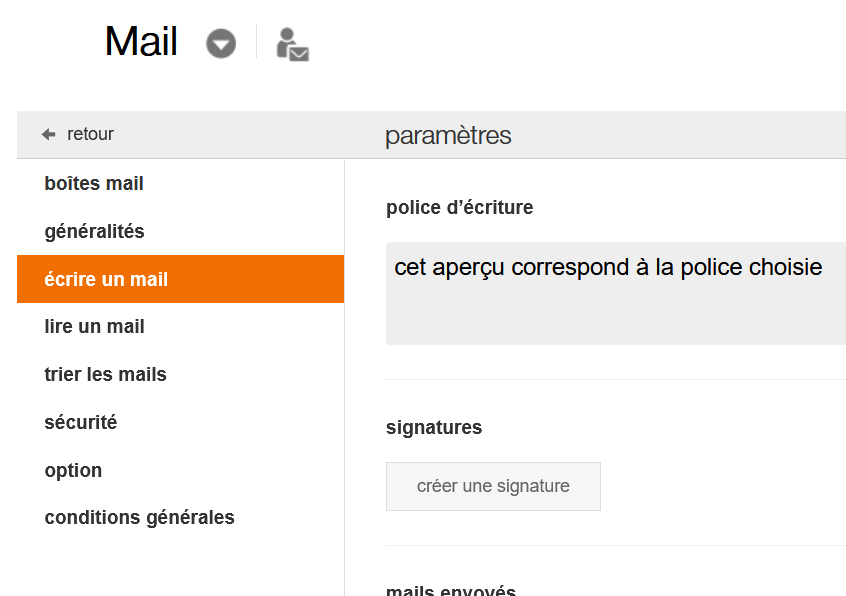Open the 'généralités' settings section

(x=93, y=231)
